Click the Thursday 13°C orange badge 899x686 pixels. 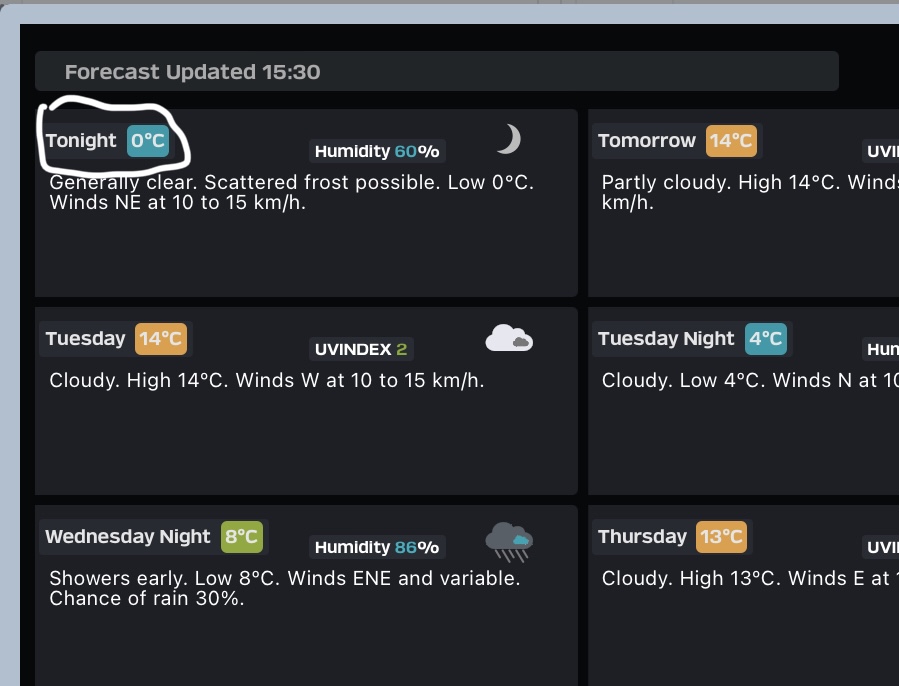(721, 536)
